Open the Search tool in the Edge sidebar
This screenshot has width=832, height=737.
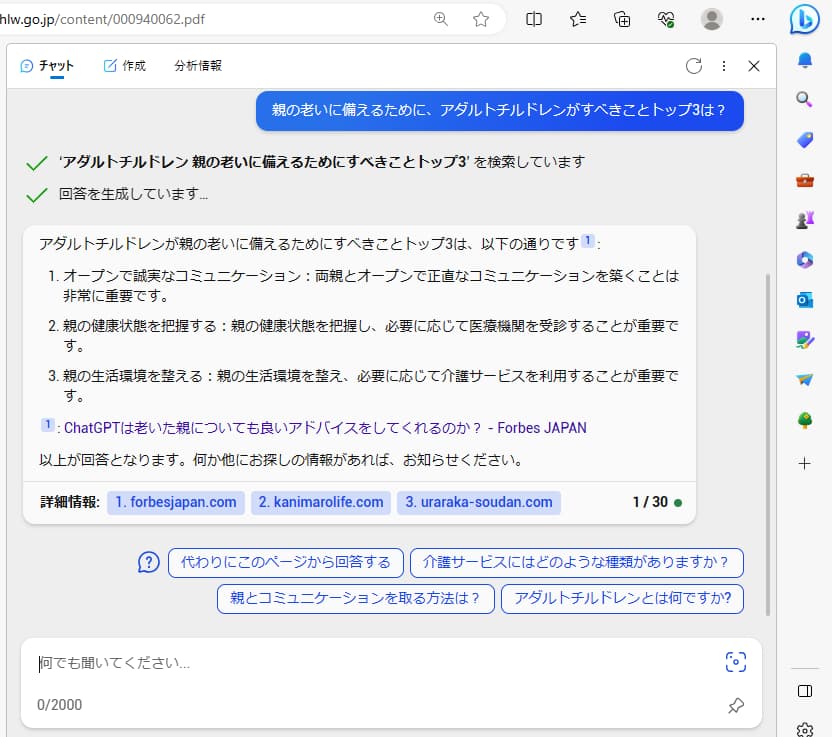(804, 101)
